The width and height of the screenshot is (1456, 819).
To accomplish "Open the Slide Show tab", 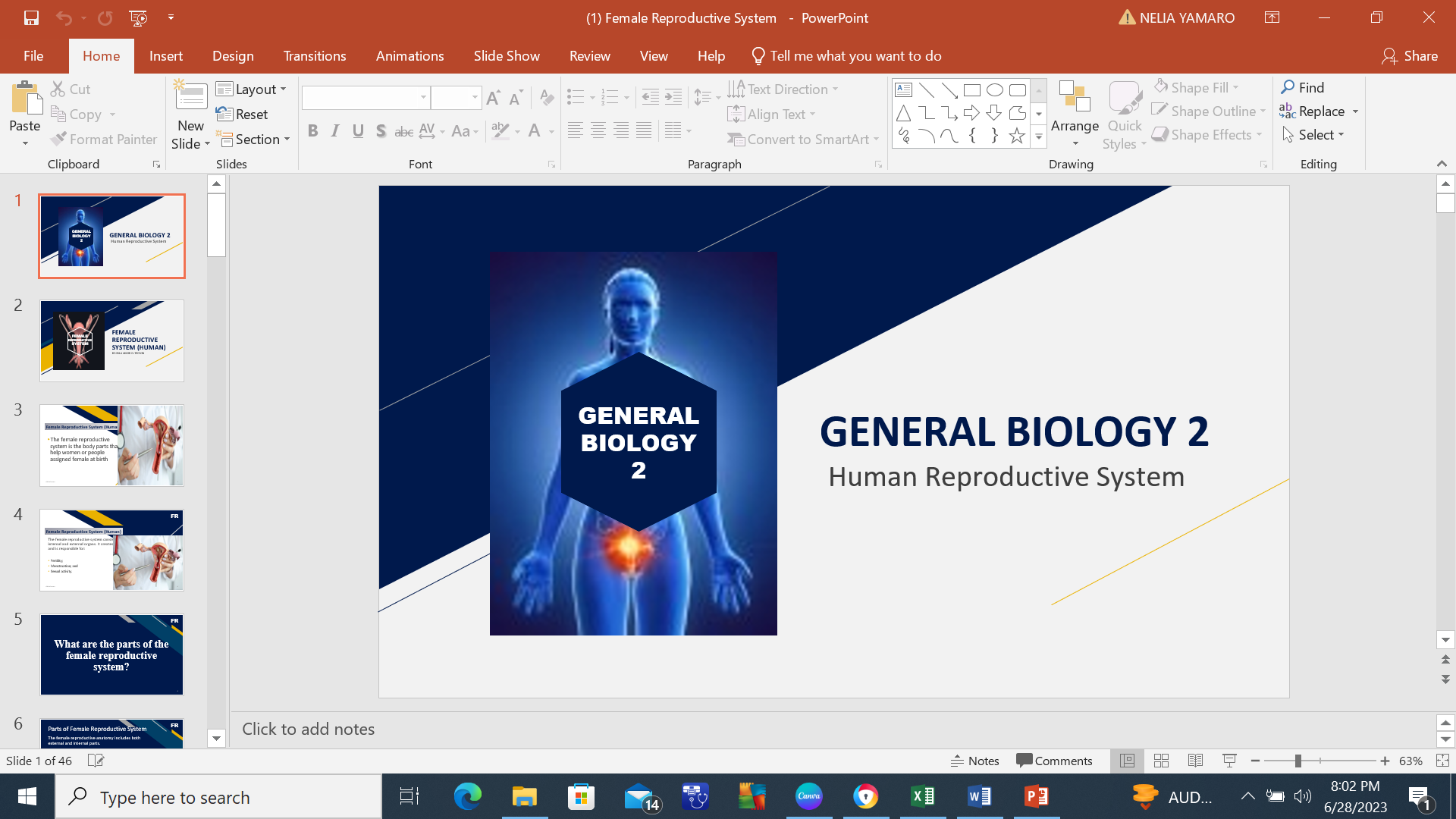I will pos(507,56).
